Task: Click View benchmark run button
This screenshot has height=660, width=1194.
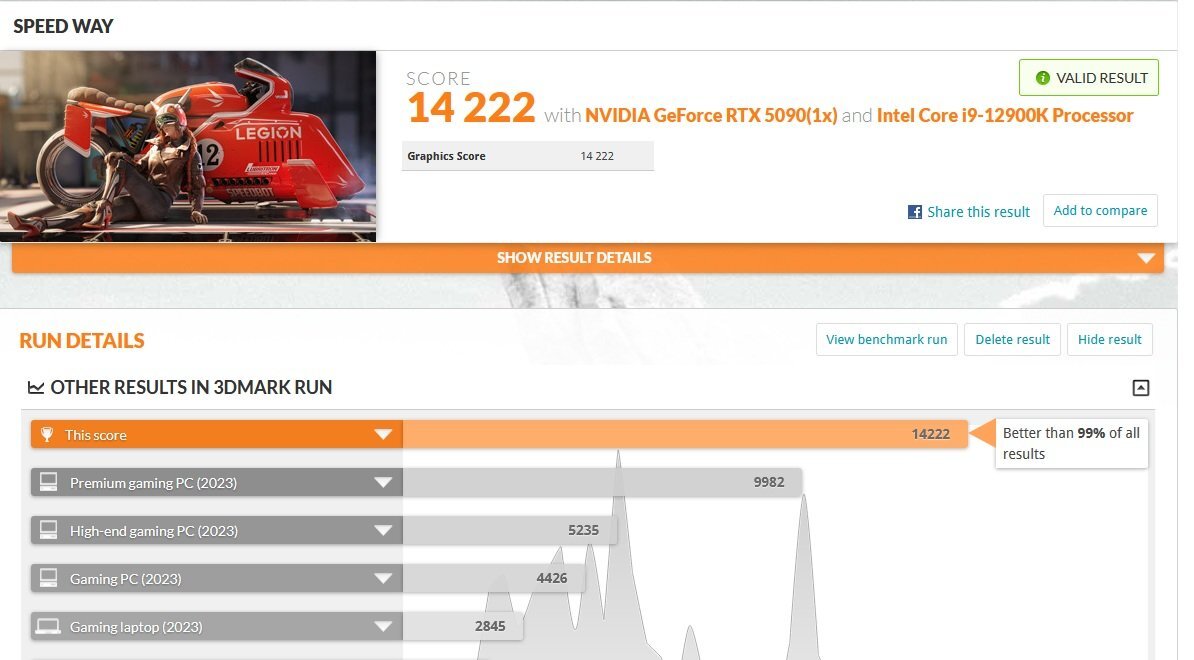Action: tap(886, 340)
